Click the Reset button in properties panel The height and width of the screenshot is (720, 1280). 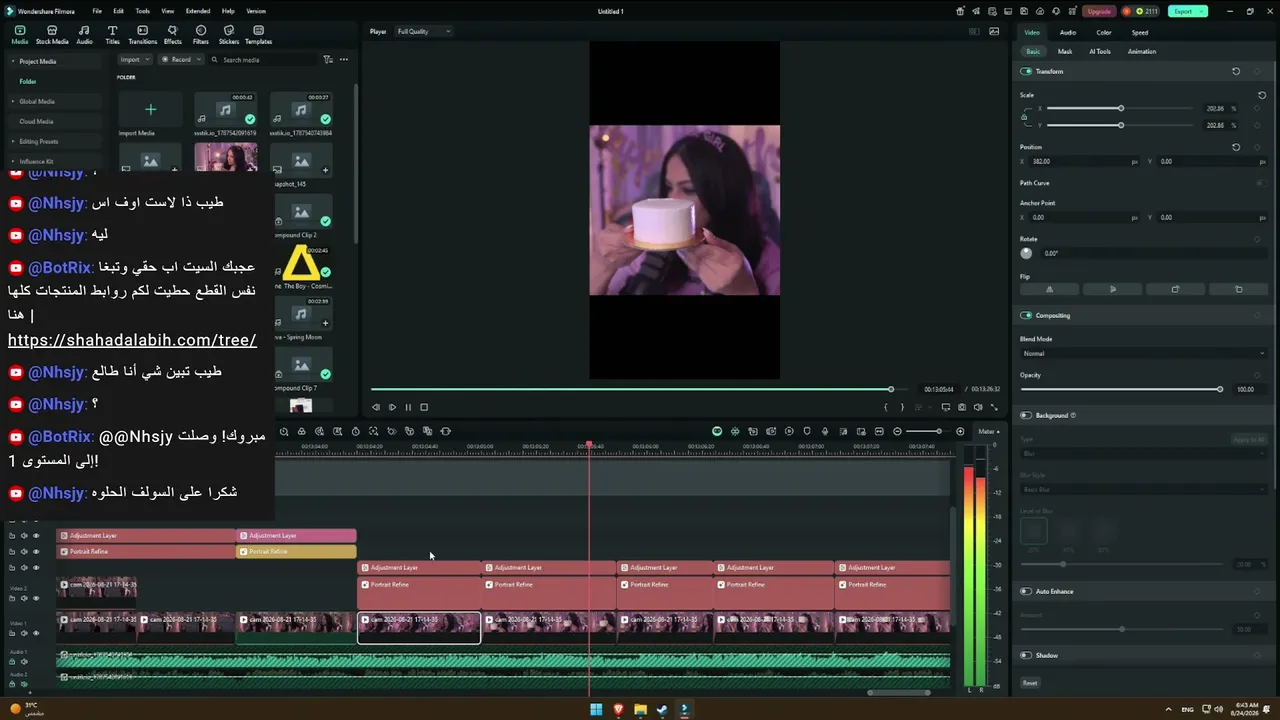(1030, 683)
